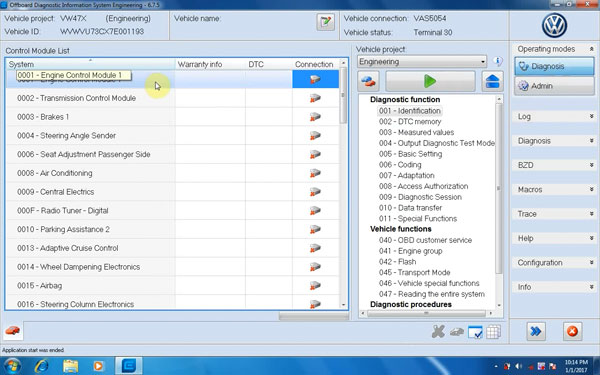Click the function tree horizontal scrollbar
Image resolution: width=600 pixels, height=375 pixels.
pyautogui.click(x=426, y=313)
